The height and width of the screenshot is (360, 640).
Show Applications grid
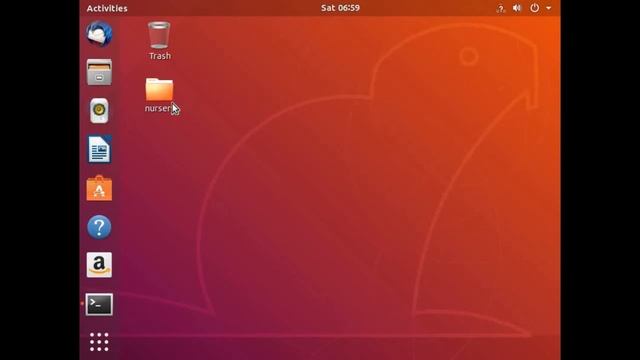(x=99, y=342)
